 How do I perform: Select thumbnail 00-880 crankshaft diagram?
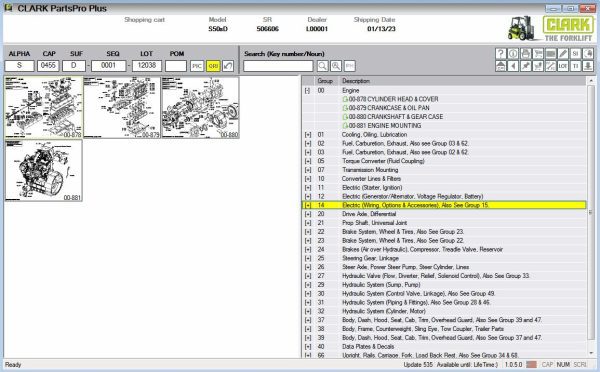click(x=200, y=107)
